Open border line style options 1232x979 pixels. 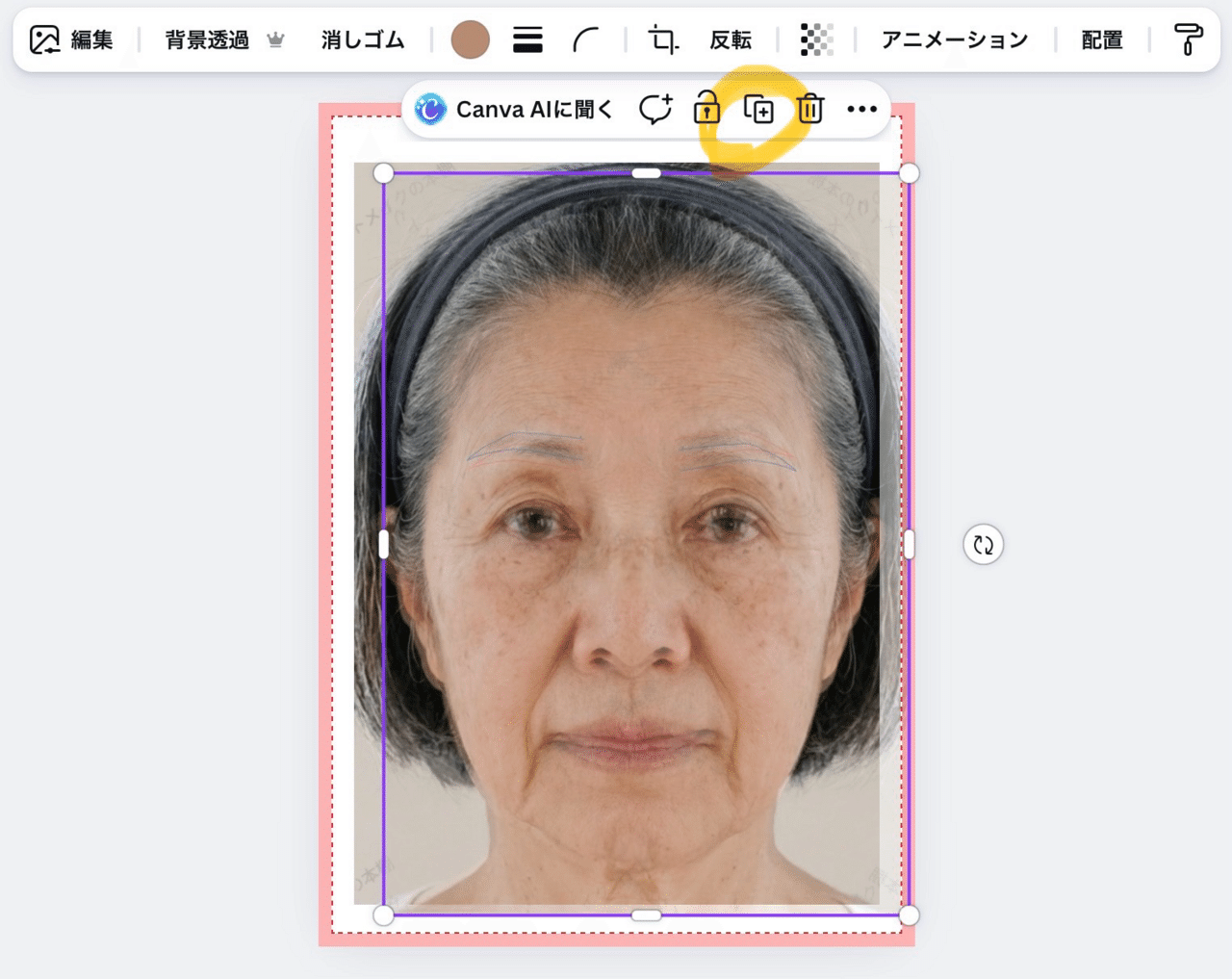click(x=527, y=39)
